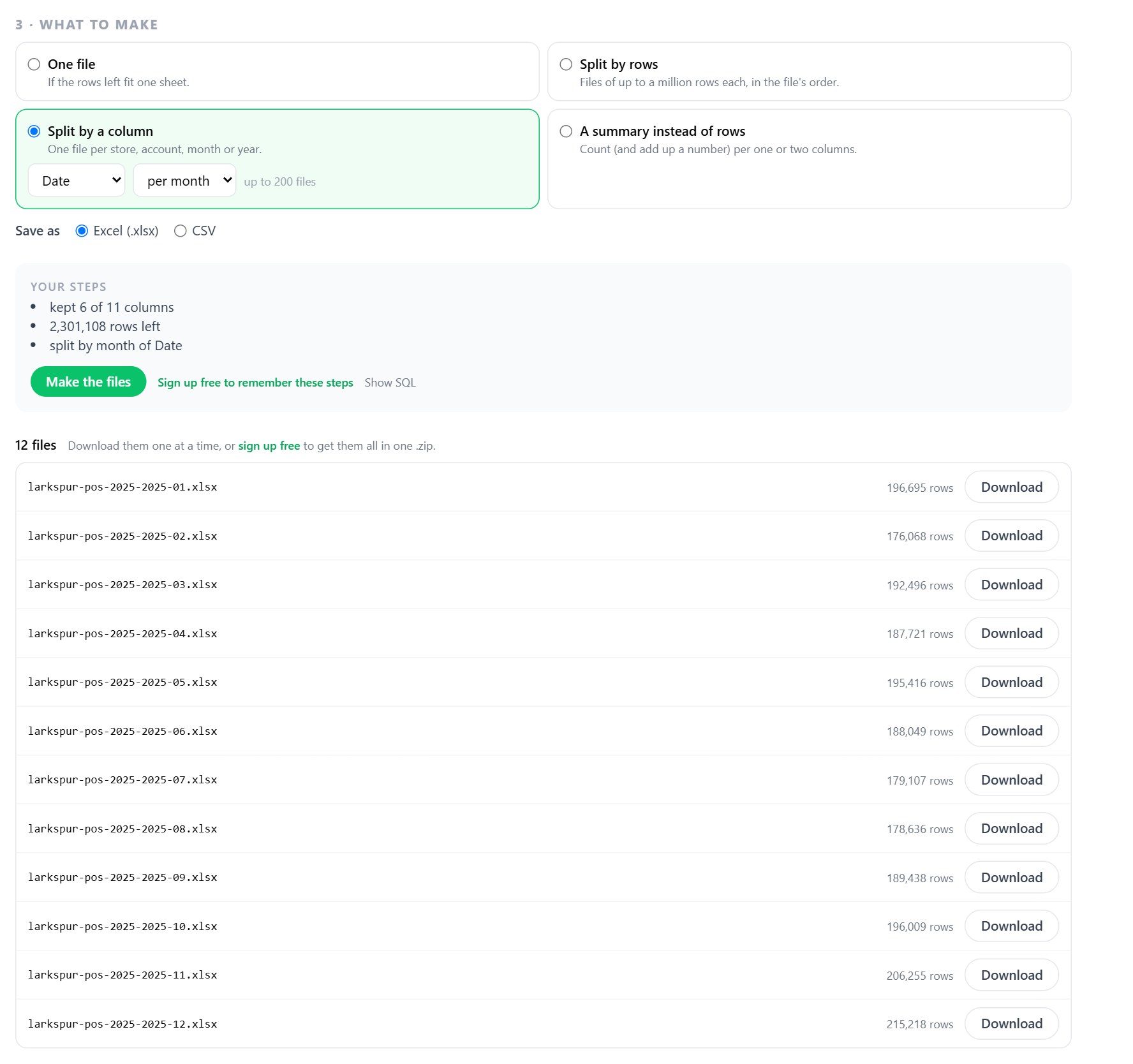Open the per month dropdown
This screenshot has height=1064, width=1133.
tap(184, 181)
